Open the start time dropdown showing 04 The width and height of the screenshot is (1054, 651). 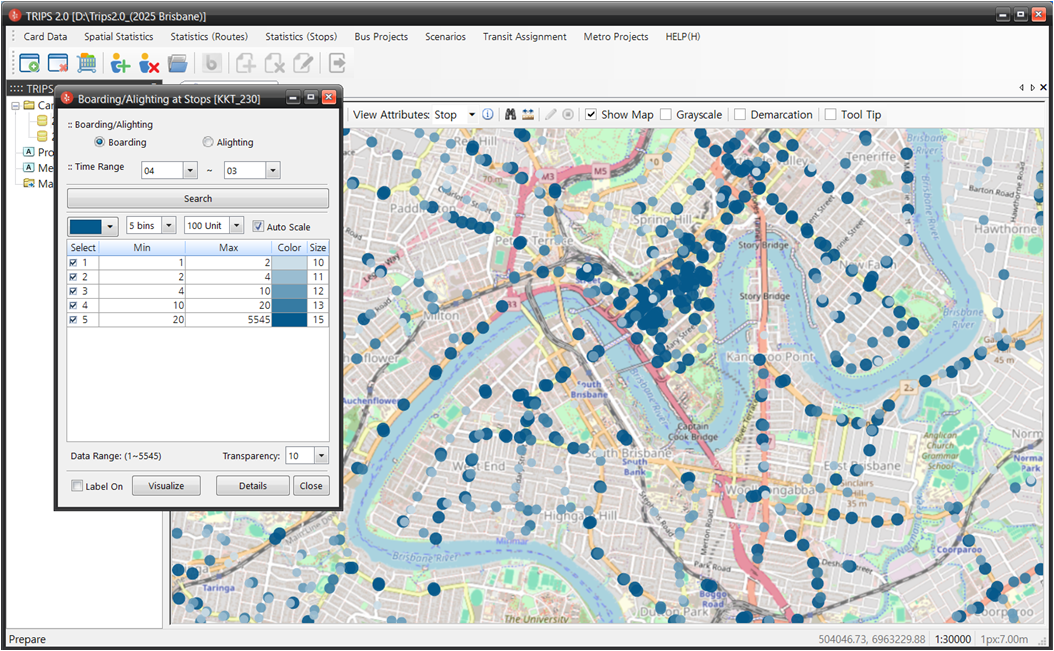tap(190, 171)
